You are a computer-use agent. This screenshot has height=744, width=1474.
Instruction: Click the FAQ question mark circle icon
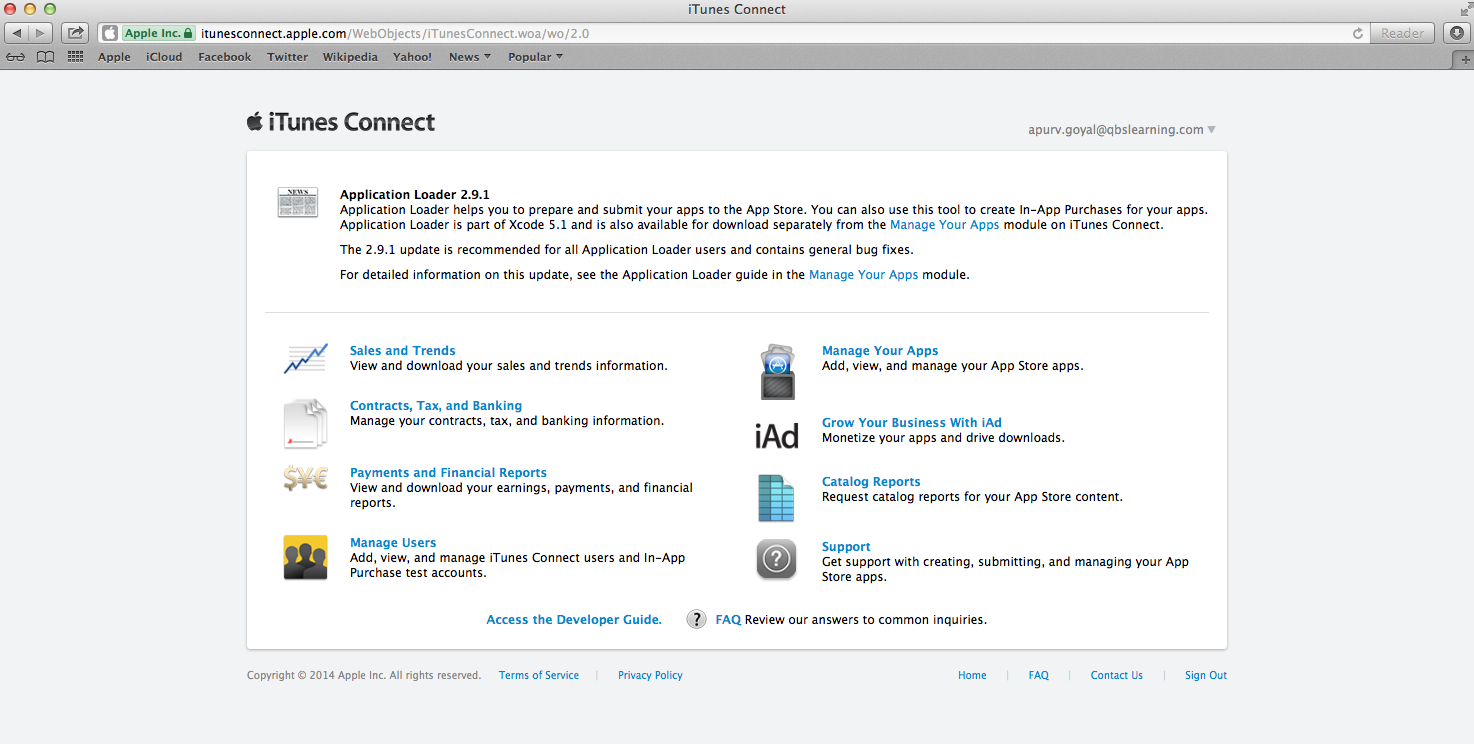click(697, 620)
